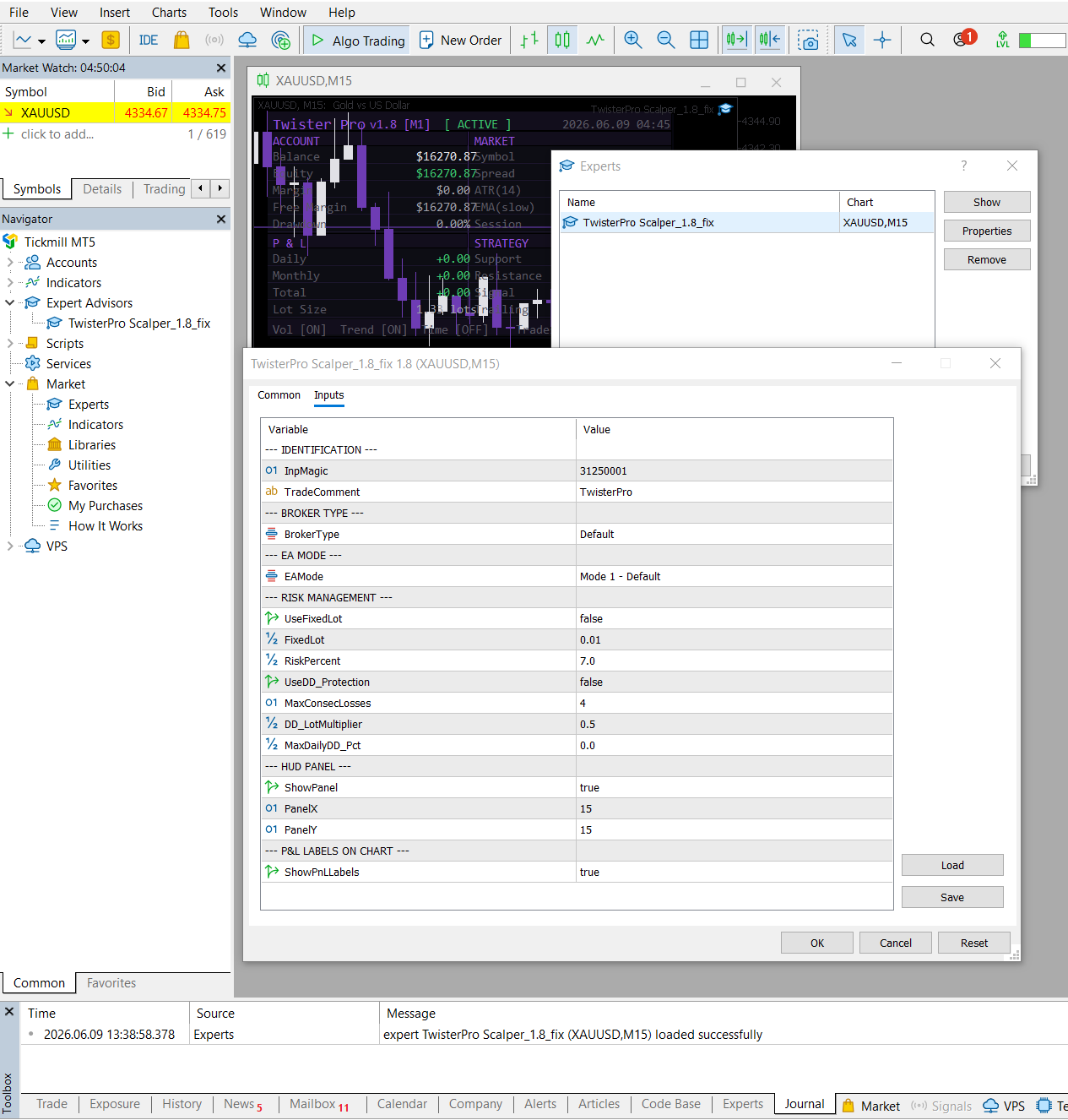Open the Tools menu

(x=223, y=13)
